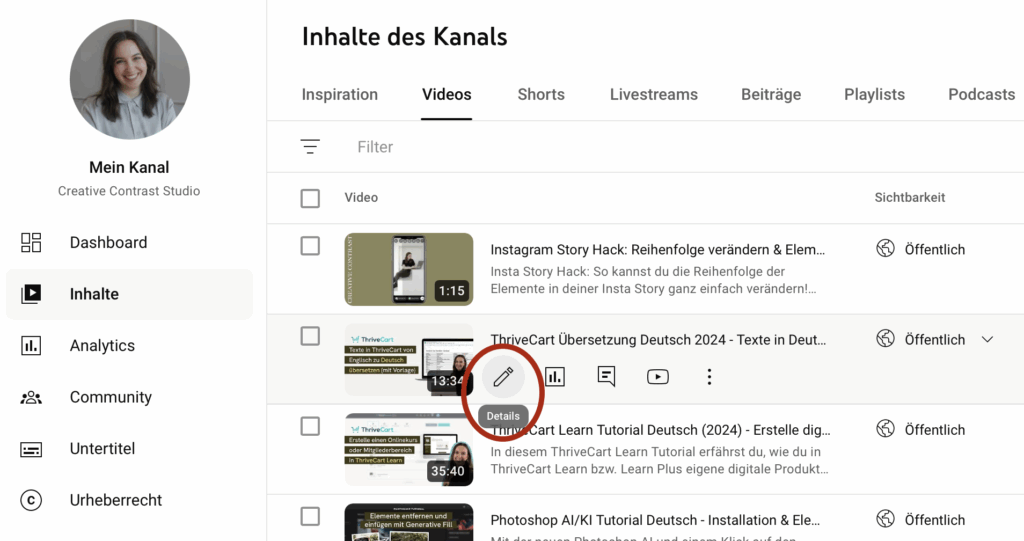Click title 'Photoshop AI/KI Tutorial Deutsch'
Screen dimensions: 1024x541
pyautogui.click(x=655, y=520)
